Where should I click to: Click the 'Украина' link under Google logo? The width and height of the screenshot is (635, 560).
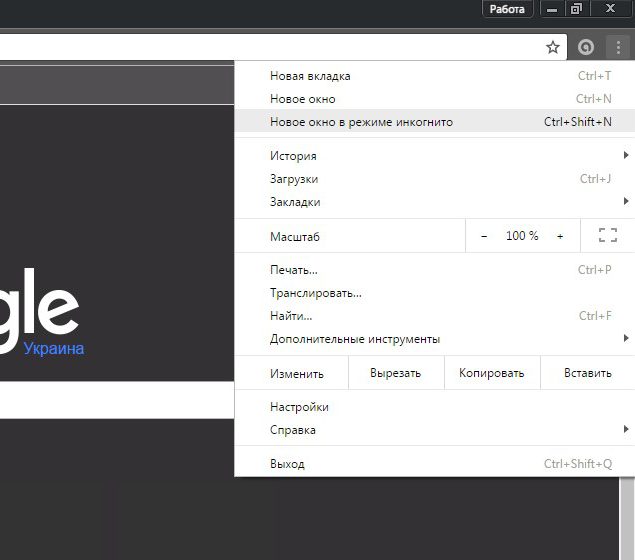[54, 349]
